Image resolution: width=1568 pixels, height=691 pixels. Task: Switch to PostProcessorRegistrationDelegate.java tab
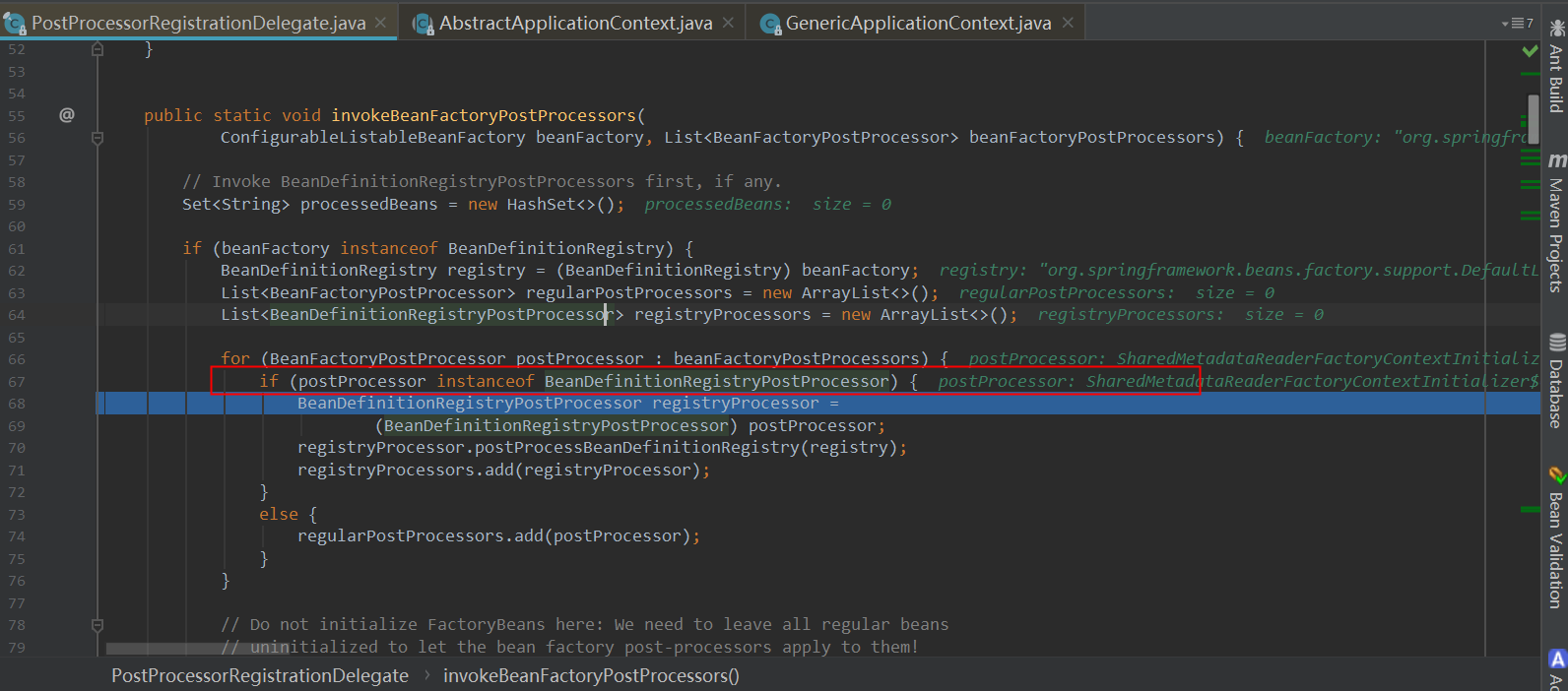click(x=198, y=23)
